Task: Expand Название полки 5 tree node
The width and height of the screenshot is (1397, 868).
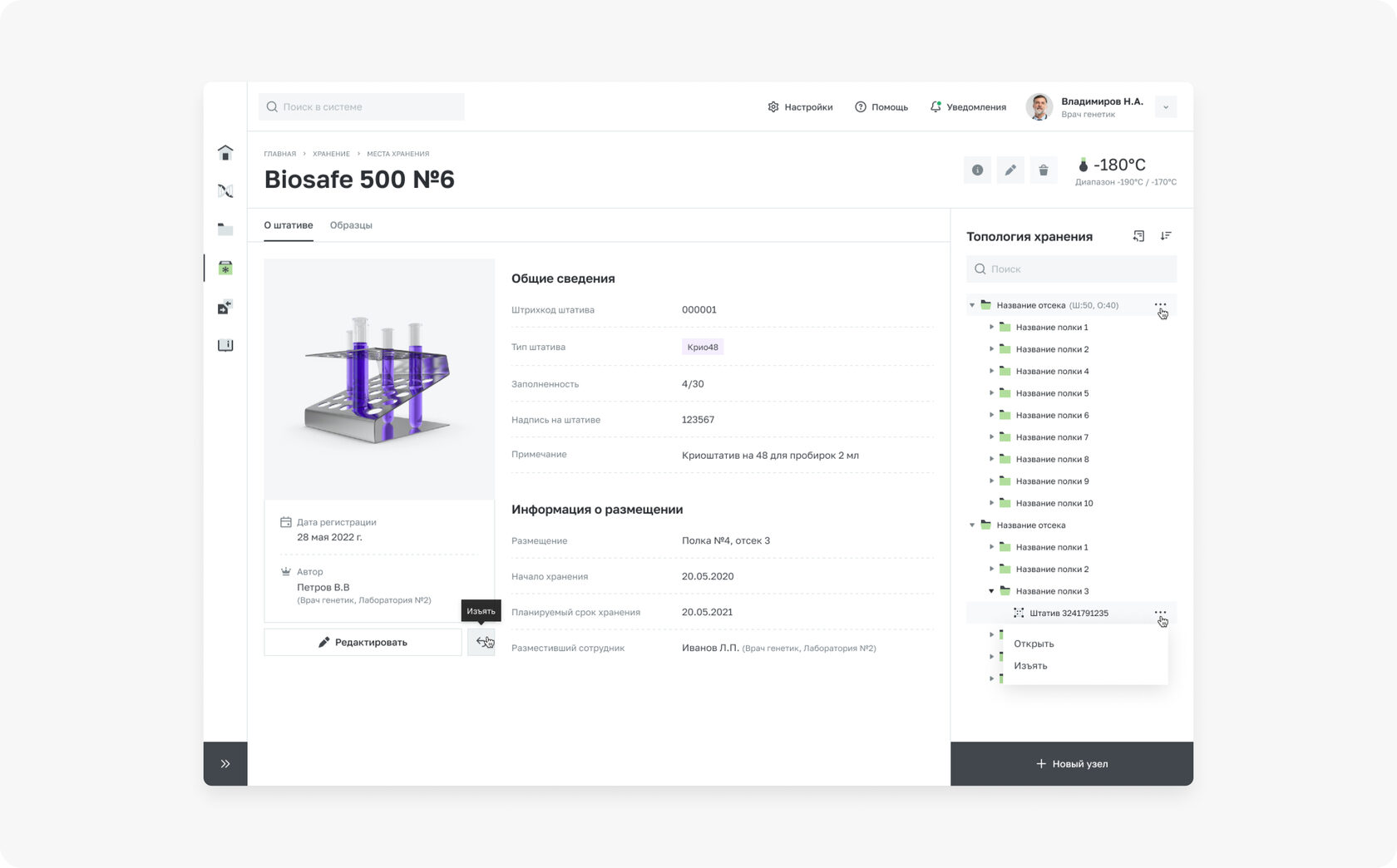Action: tap(991, 393)
